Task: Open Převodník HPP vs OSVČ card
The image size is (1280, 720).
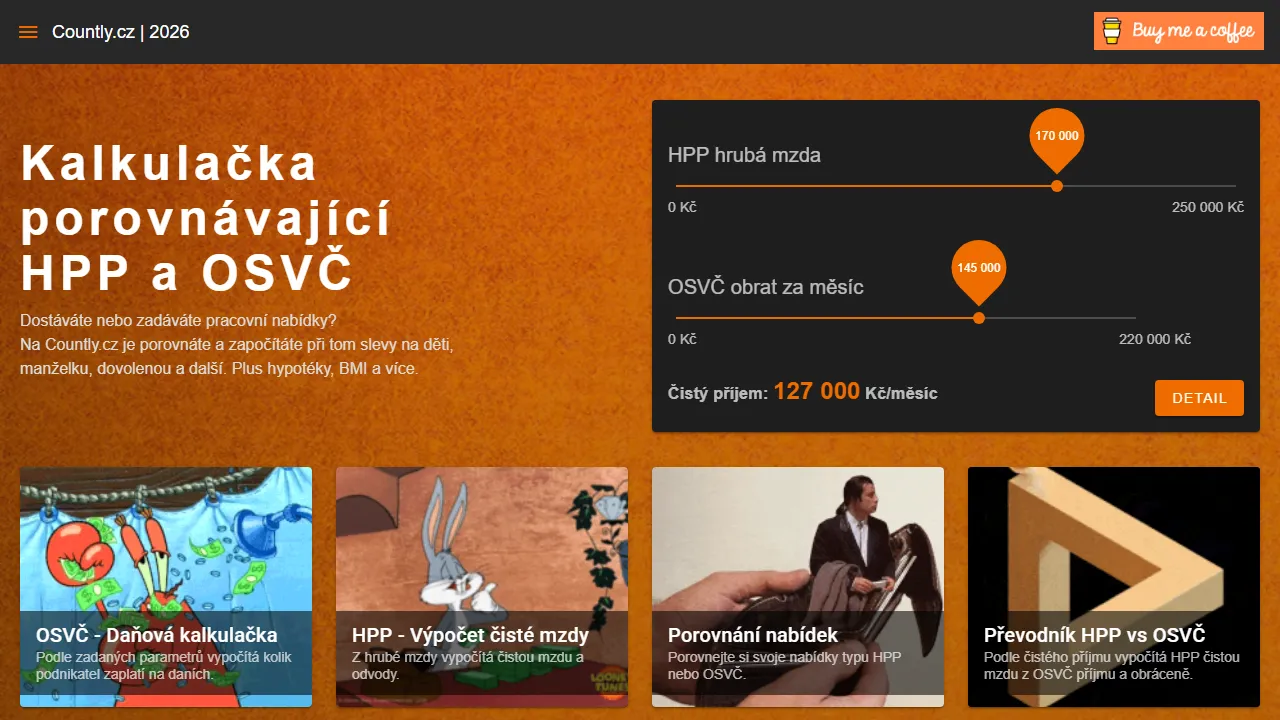Action: pyautogui.click(x=1114, y=587)
